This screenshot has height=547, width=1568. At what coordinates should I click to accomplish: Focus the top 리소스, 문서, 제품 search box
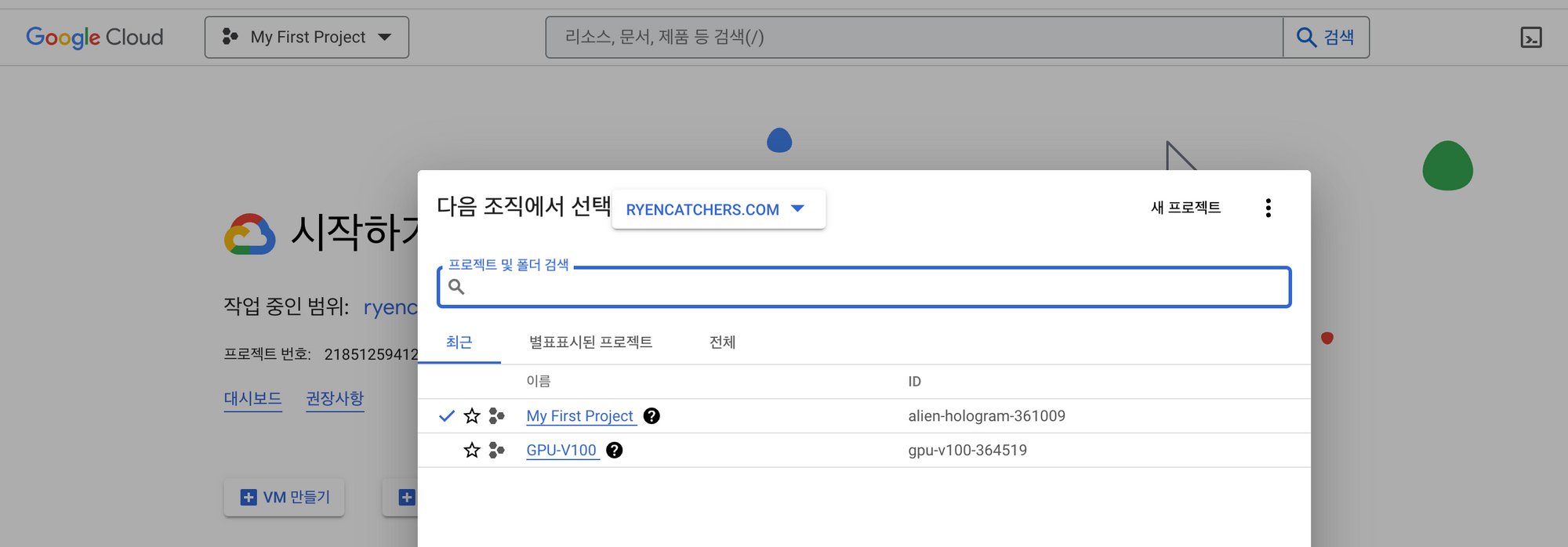coord(914,37)
